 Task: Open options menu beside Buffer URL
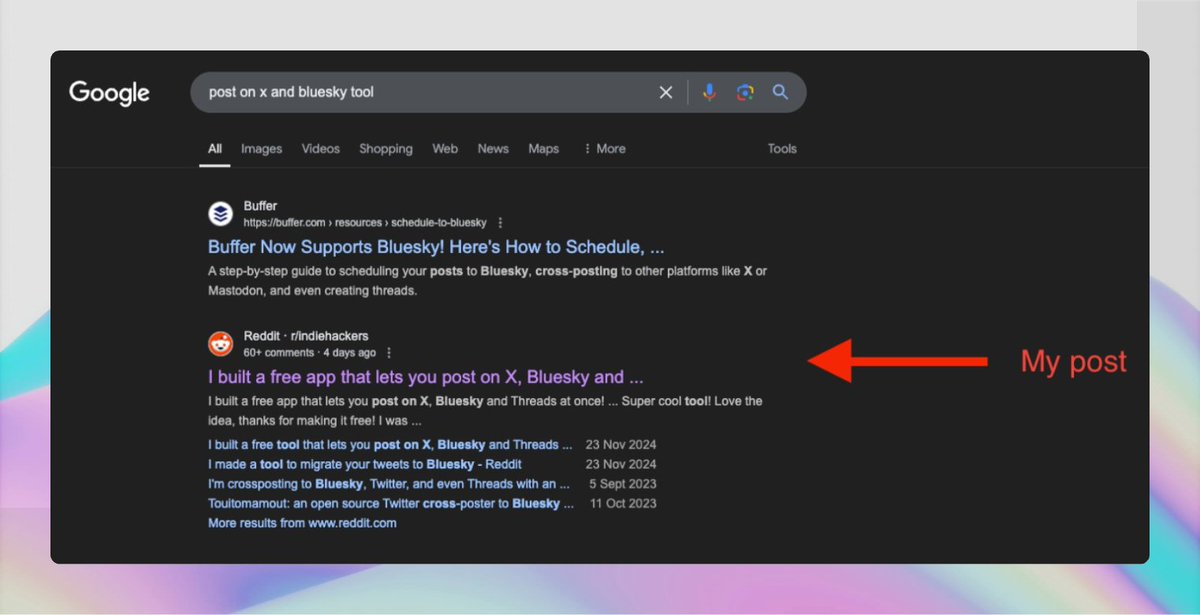click(x=500, y=223)
